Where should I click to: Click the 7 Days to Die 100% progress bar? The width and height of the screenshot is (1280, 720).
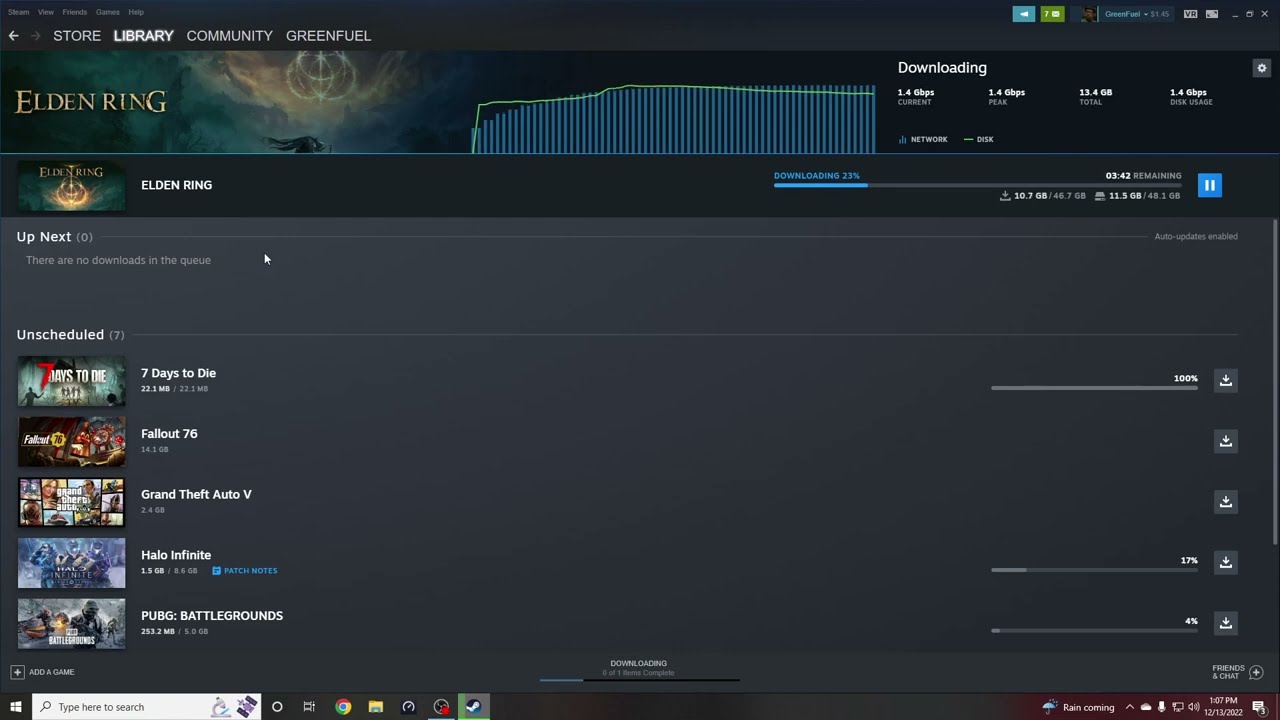(1094, 388)
